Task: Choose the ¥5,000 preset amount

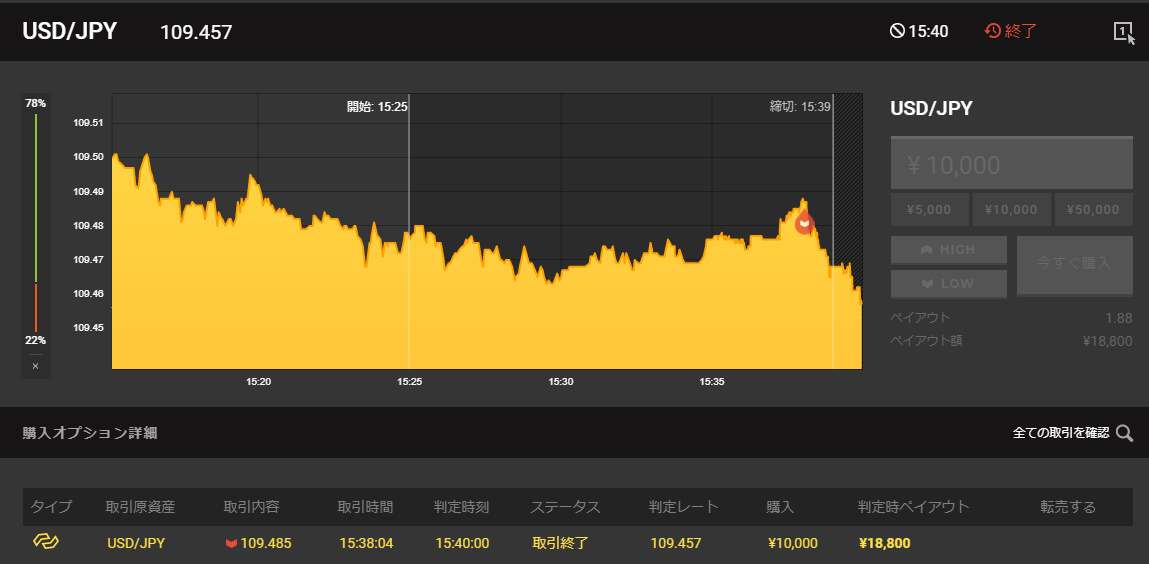Action: (x=929, y=210)
